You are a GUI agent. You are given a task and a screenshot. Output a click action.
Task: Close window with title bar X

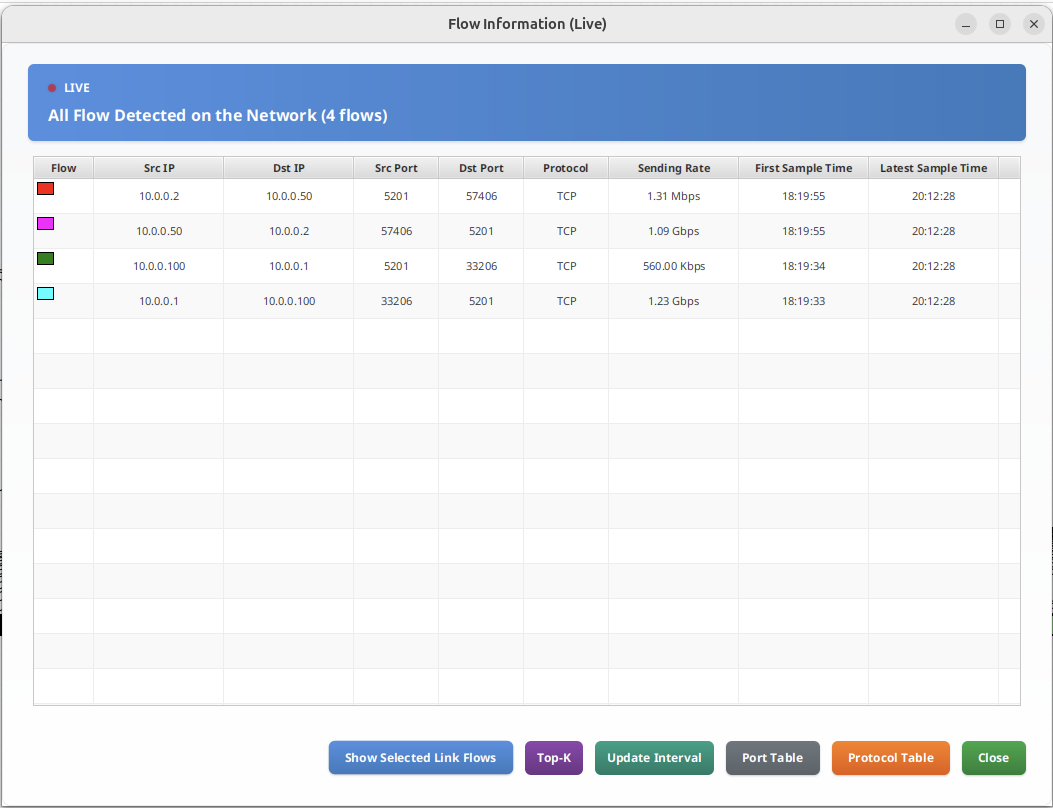coord(1034,24)
